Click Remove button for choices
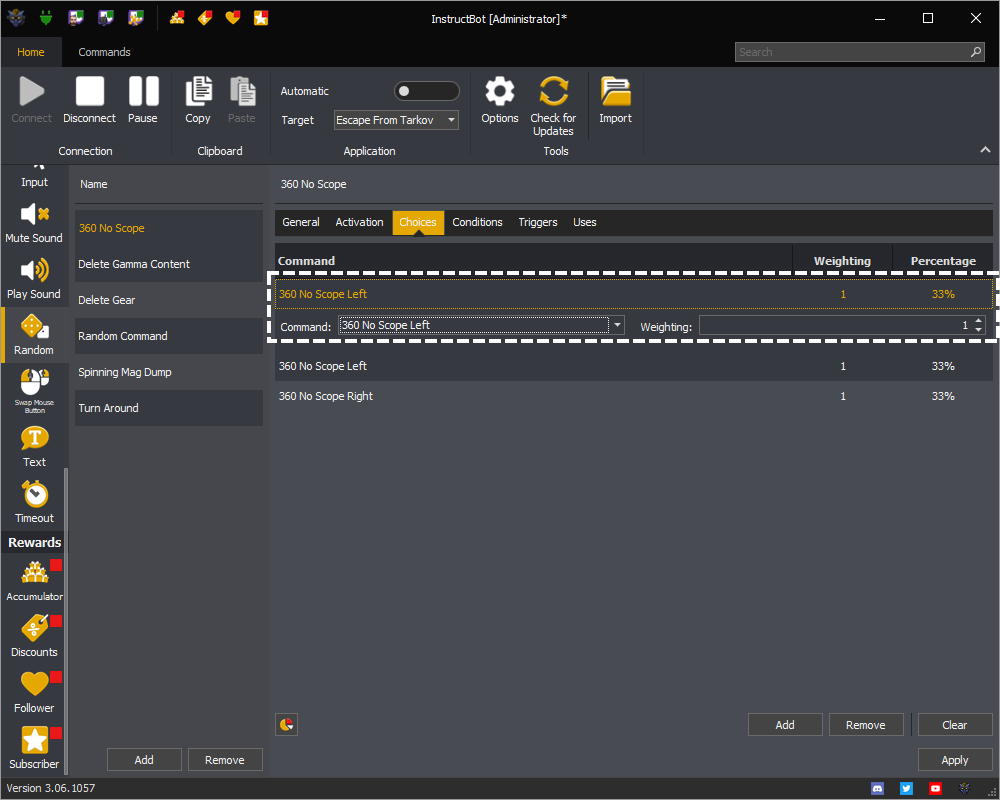1000x800 pixels. click(865, 725)
